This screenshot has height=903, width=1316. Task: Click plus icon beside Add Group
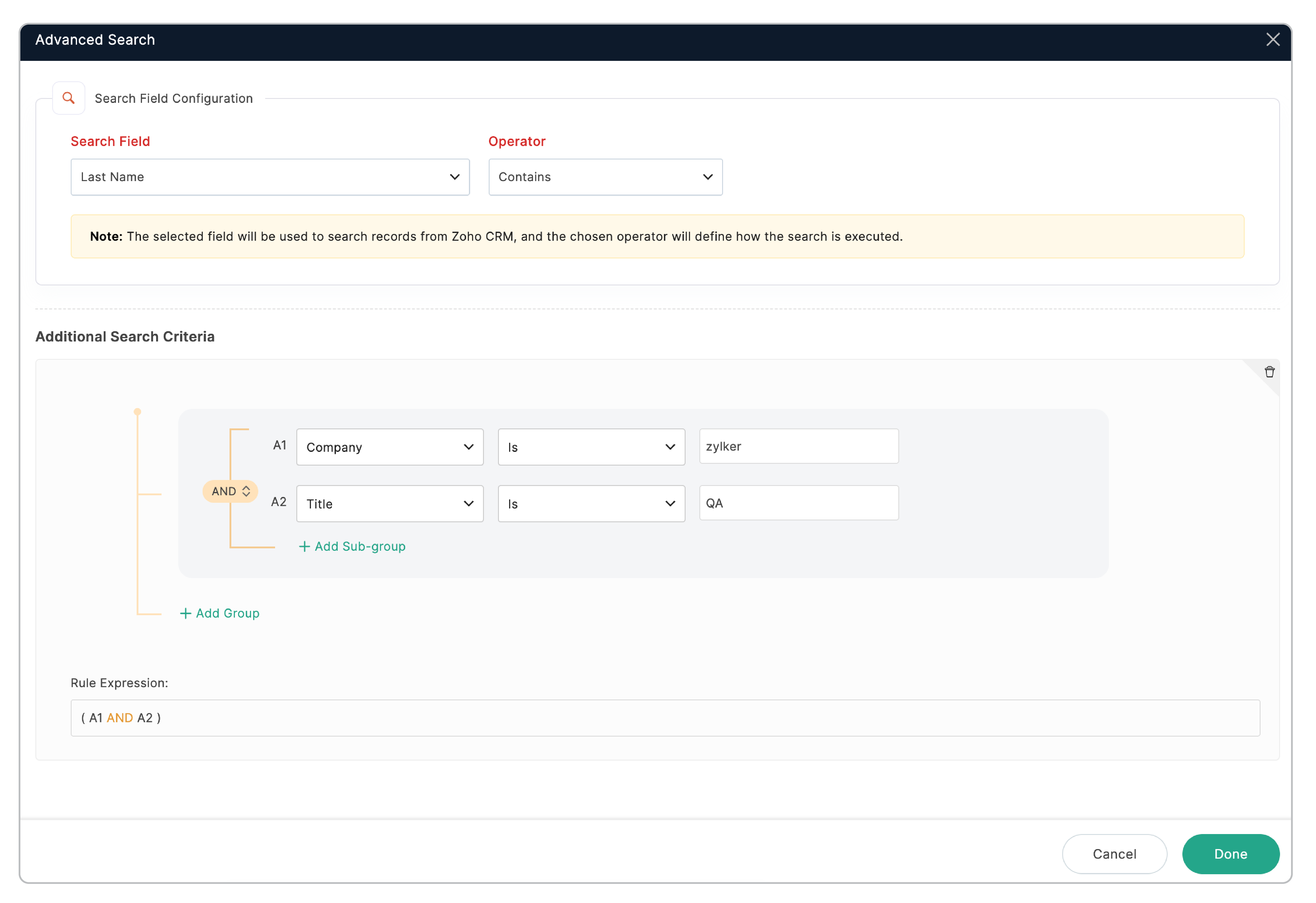coord(185,613)
